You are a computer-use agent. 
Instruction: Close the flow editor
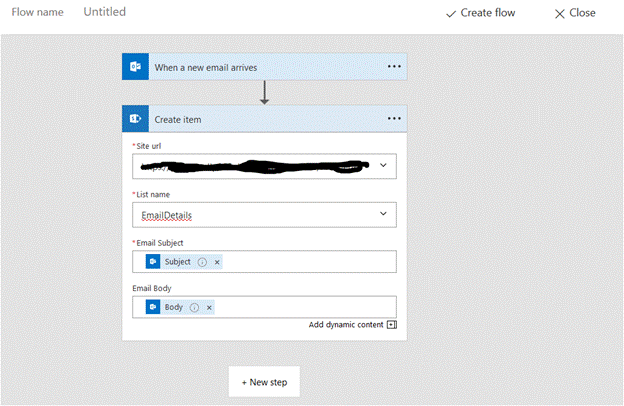tap(575, 13)
